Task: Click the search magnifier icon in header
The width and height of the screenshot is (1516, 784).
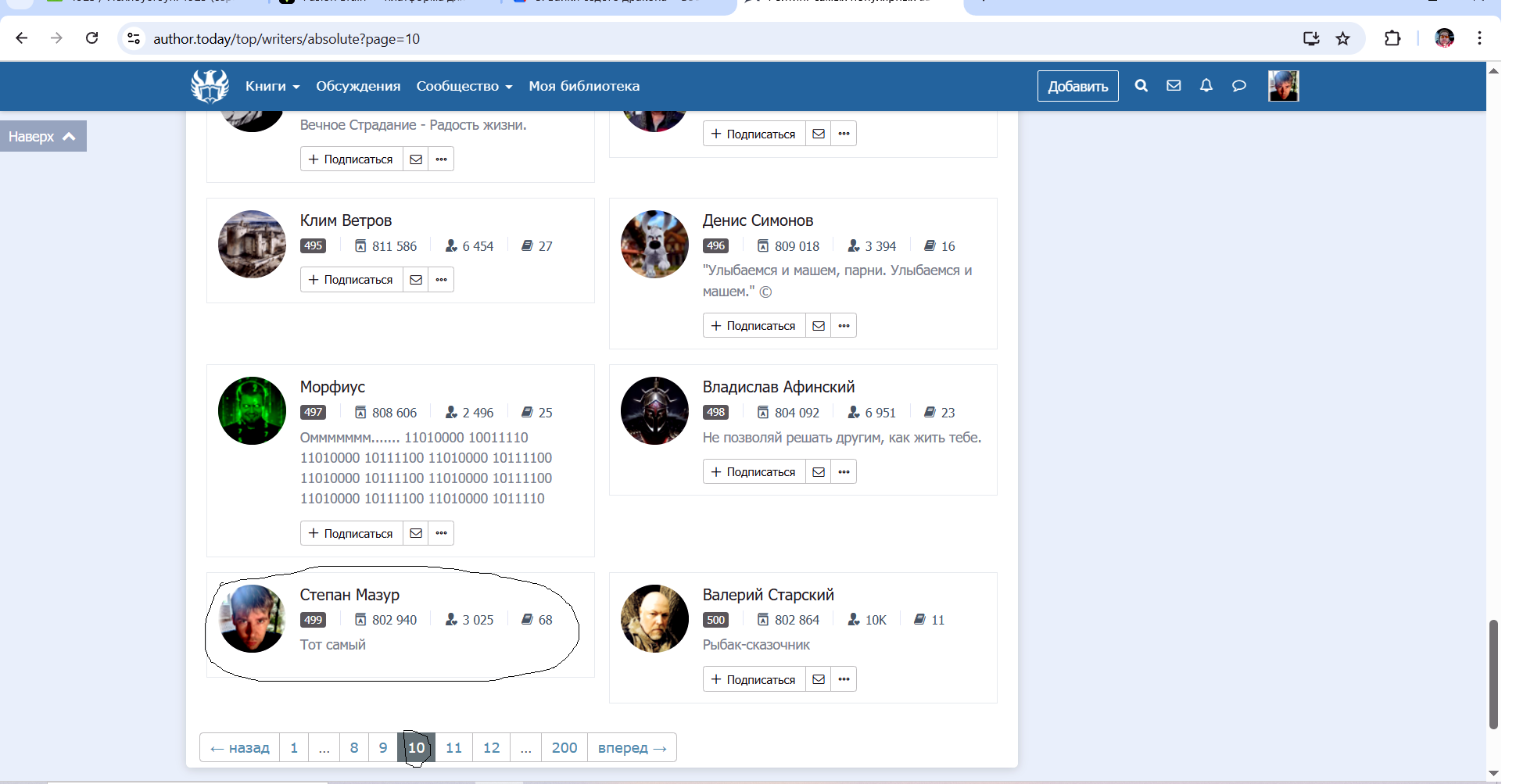Action: (x=1141, y=86)
